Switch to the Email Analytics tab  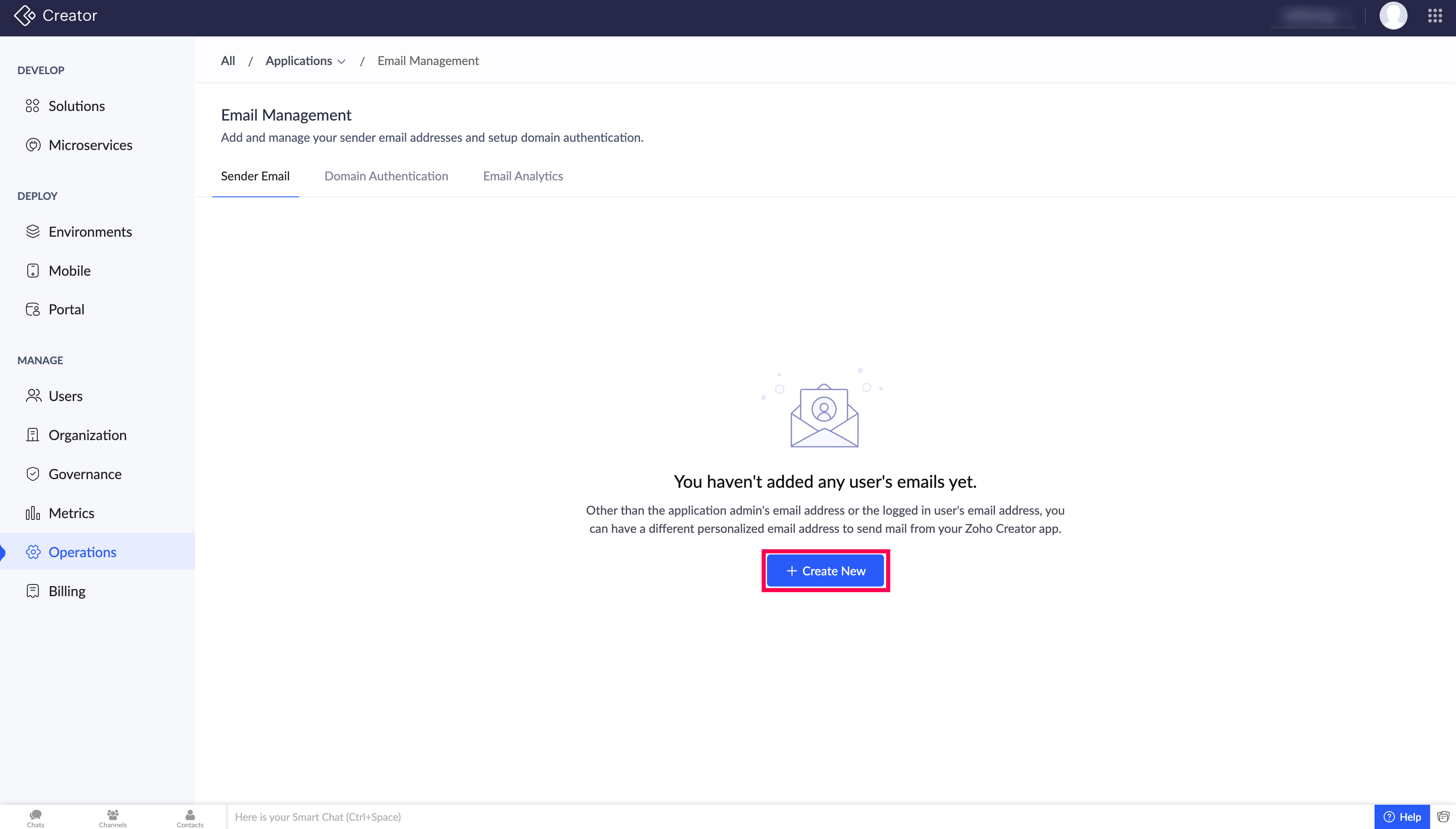[x=523, y=176]
